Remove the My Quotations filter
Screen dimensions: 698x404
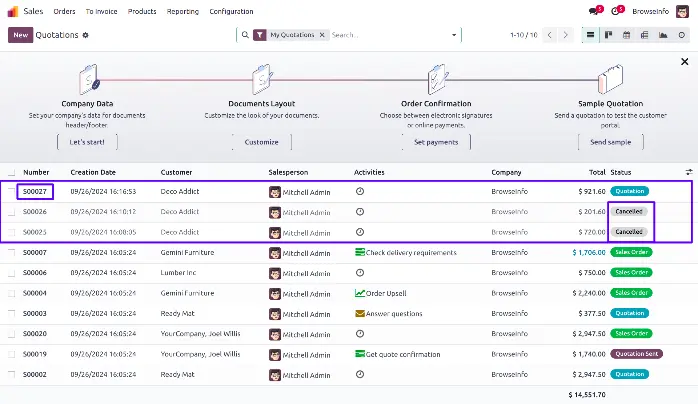pyautogui.click(x=323, y=35)
